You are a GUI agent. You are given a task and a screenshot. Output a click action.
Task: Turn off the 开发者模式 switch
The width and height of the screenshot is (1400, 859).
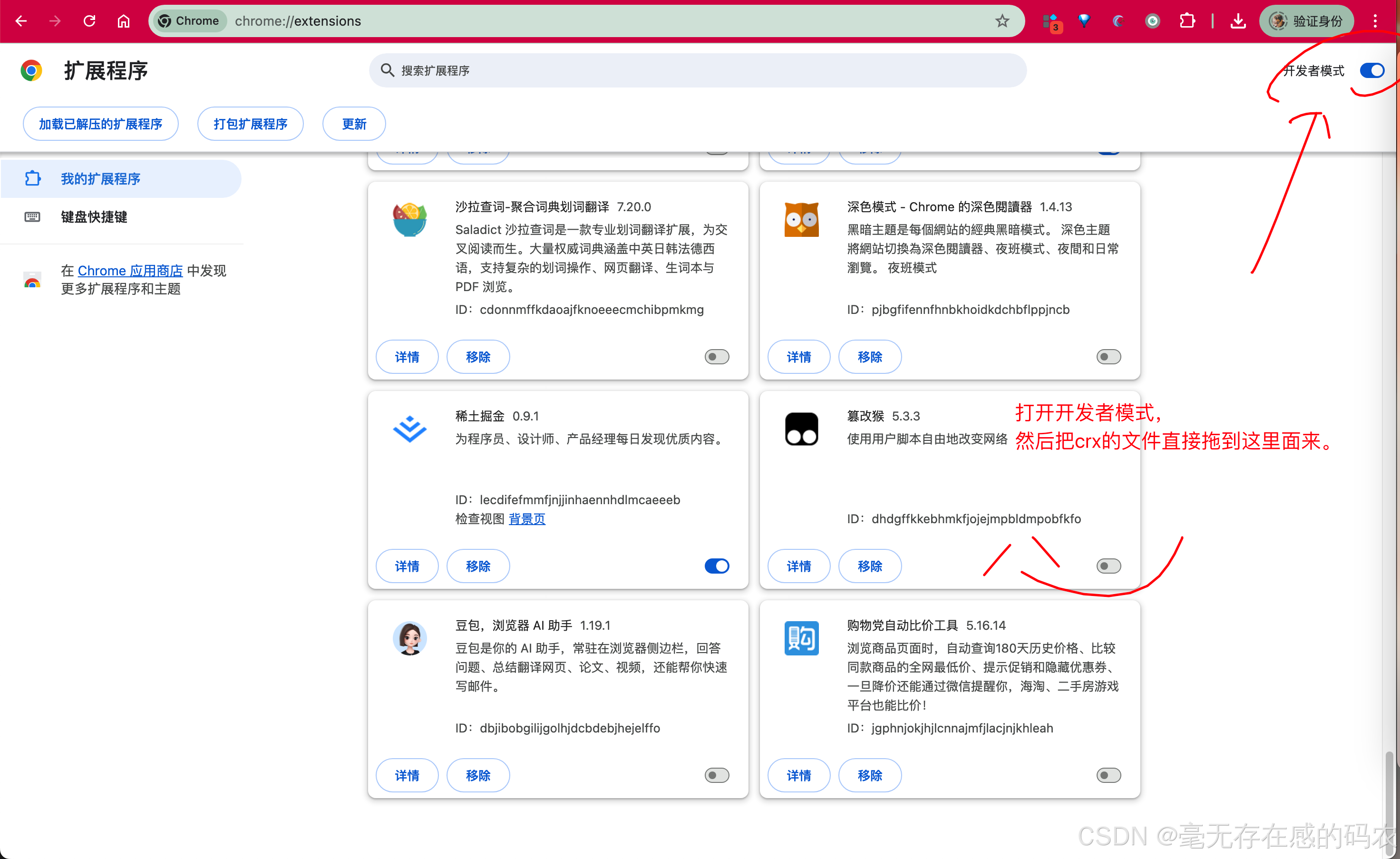1371,70
